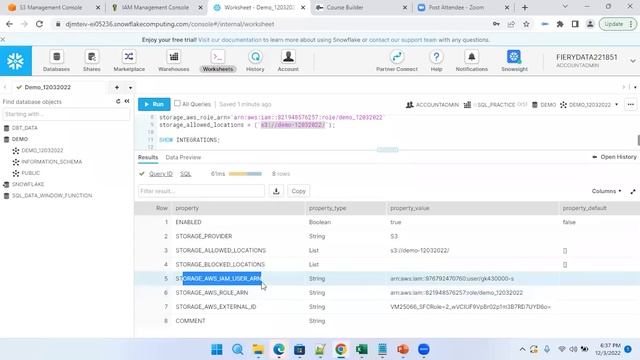
Task: Select the DEMO_12032022 schema in tree
Action: tap(42, 151)
